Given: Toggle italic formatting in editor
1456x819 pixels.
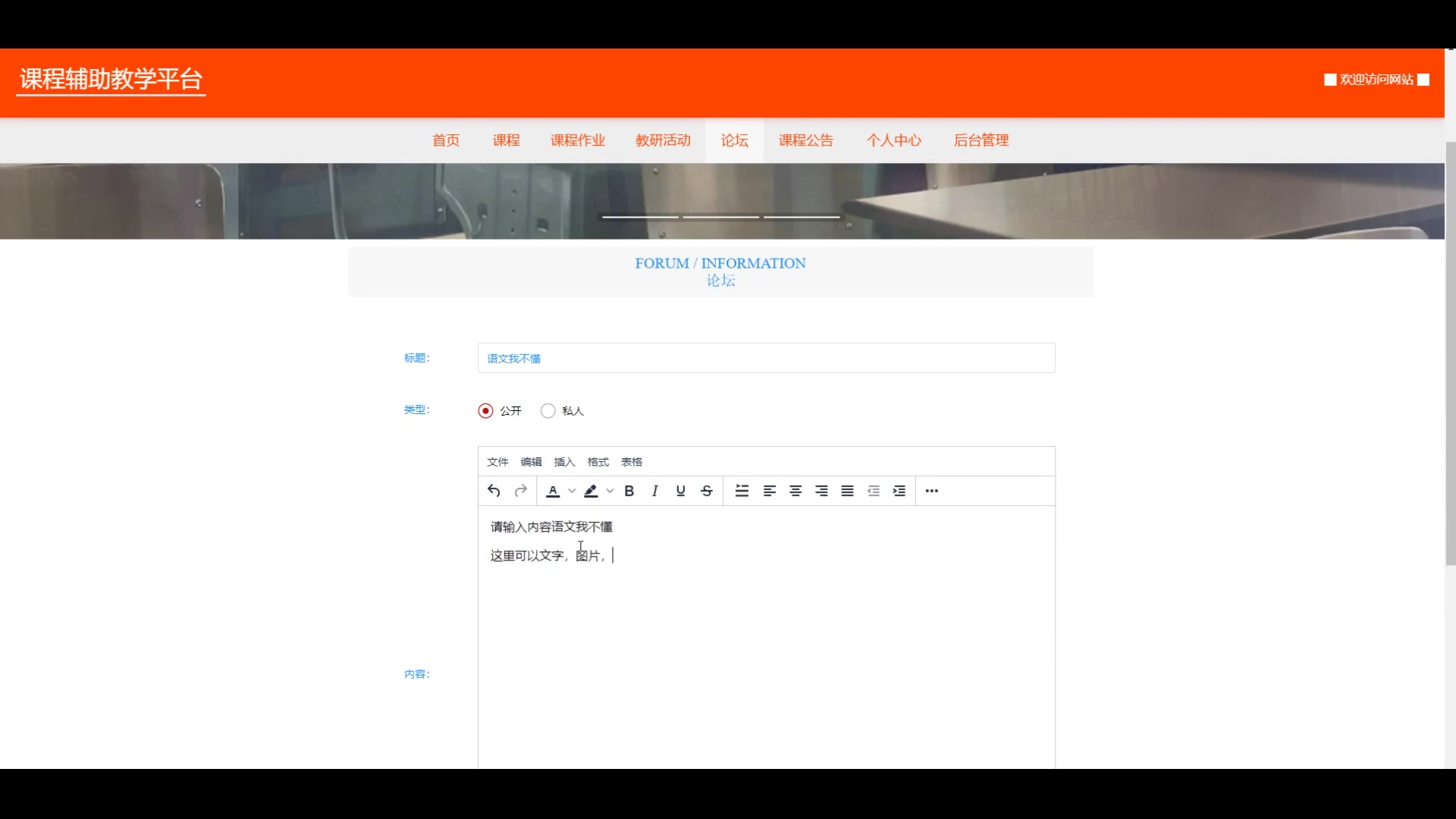Looking at the screenshot, I should click(x=654, y=491).
